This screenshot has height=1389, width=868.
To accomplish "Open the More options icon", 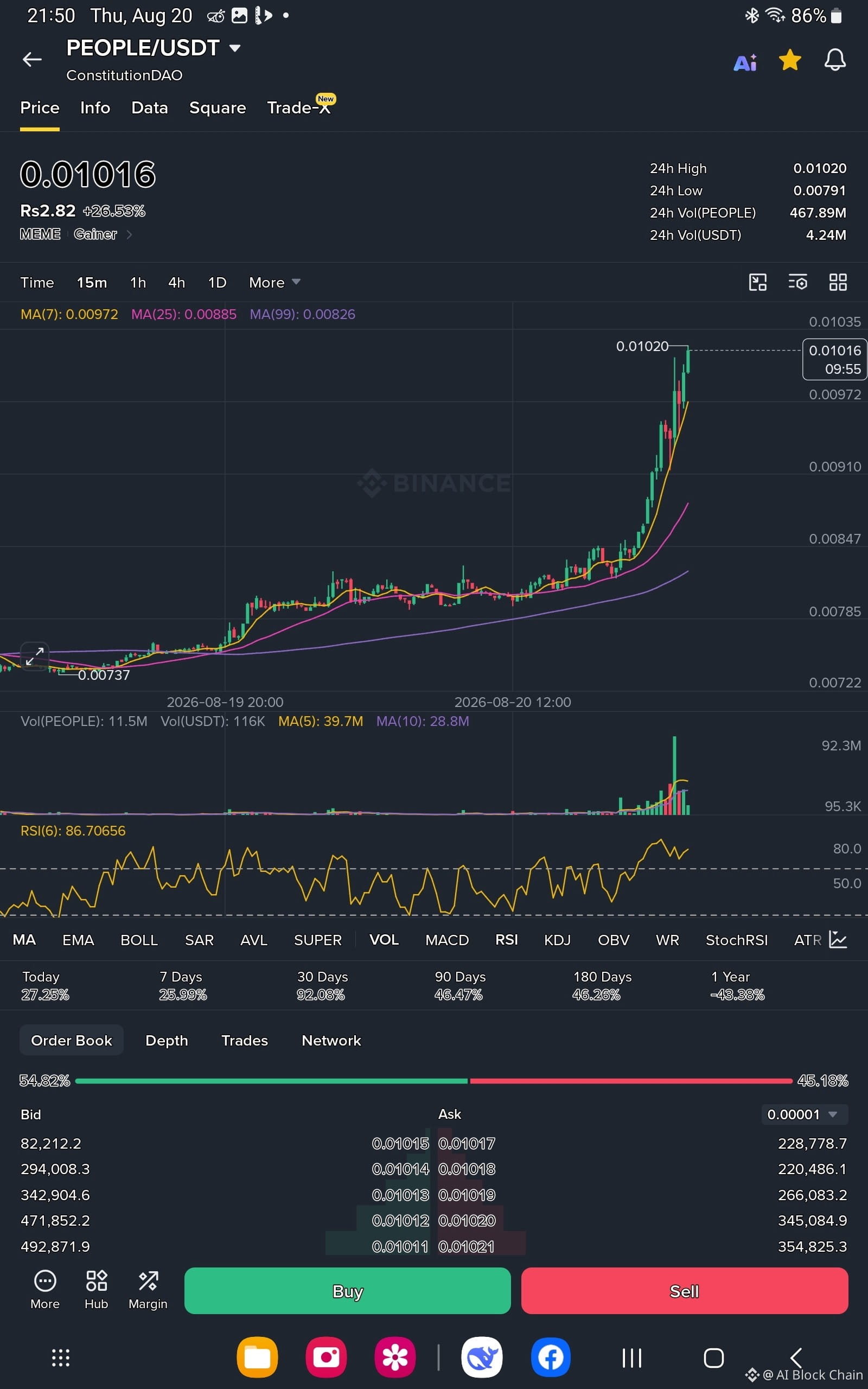I will pyautogui.click(x=45, y=1290).
